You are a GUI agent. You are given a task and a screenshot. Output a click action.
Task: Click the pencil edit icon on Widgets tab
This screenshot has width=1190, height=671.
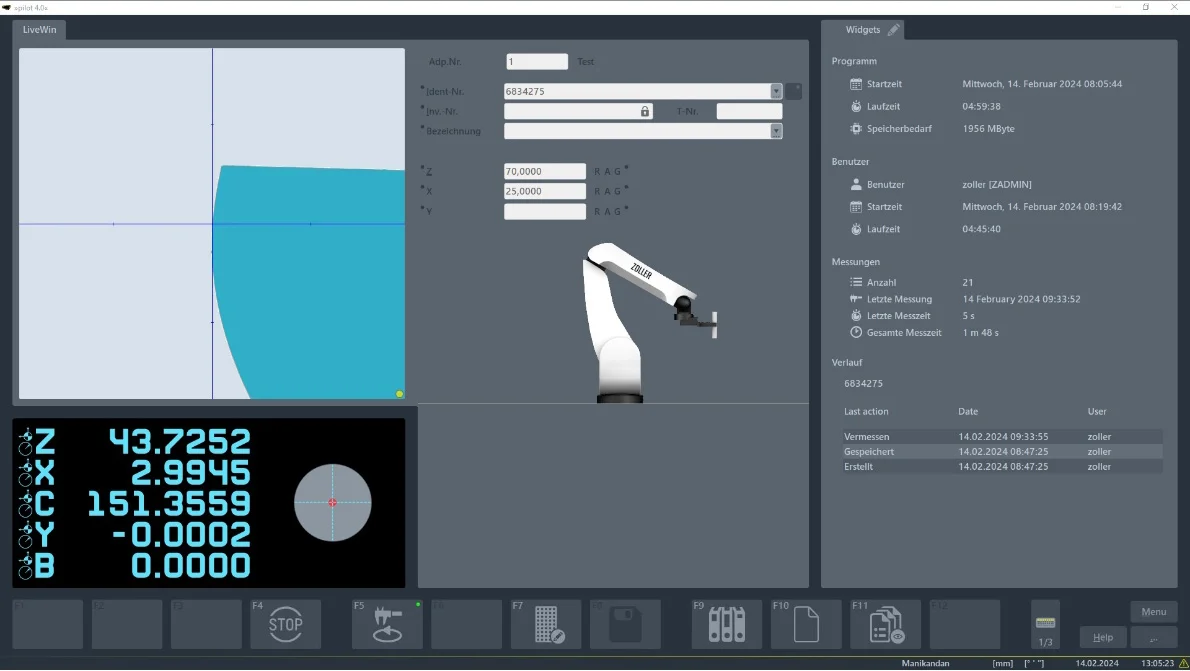pyautogui.click(x=893, y=30)
